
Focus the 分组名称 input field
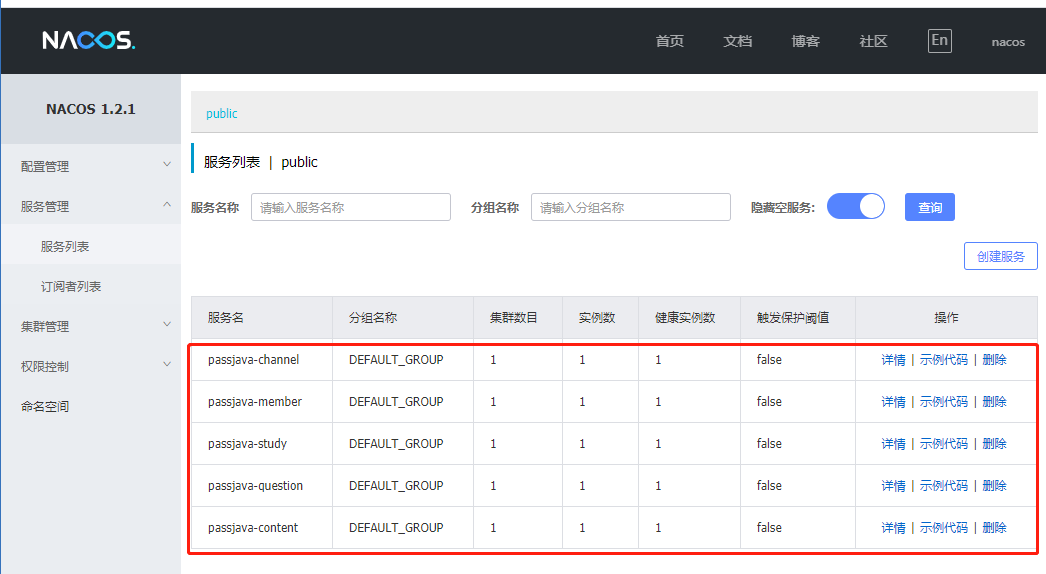[630, 207]
